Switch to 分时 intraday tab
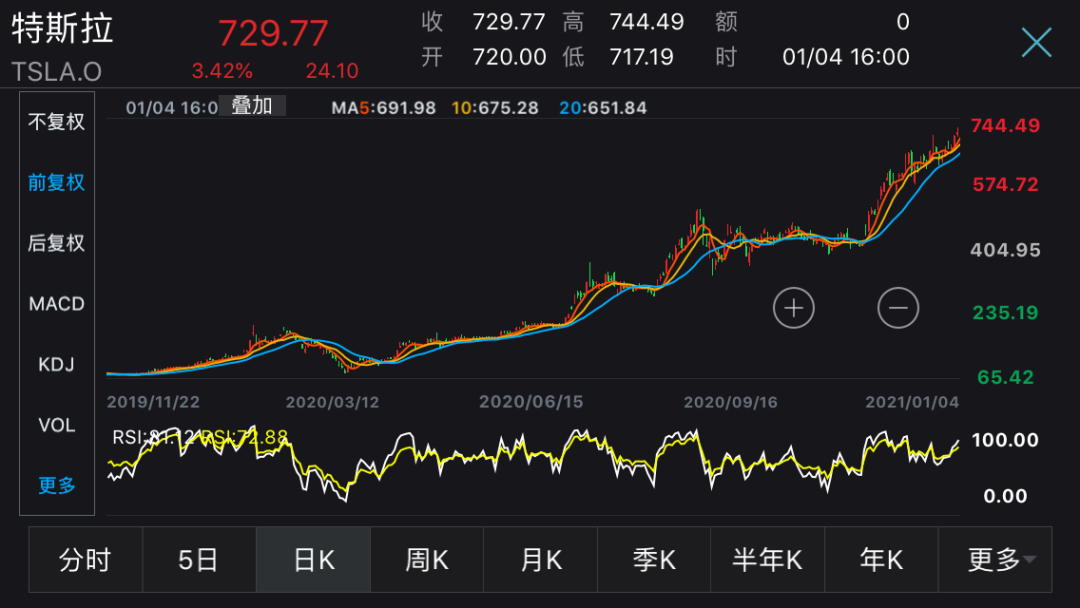1080x608 pixels. 85,560
